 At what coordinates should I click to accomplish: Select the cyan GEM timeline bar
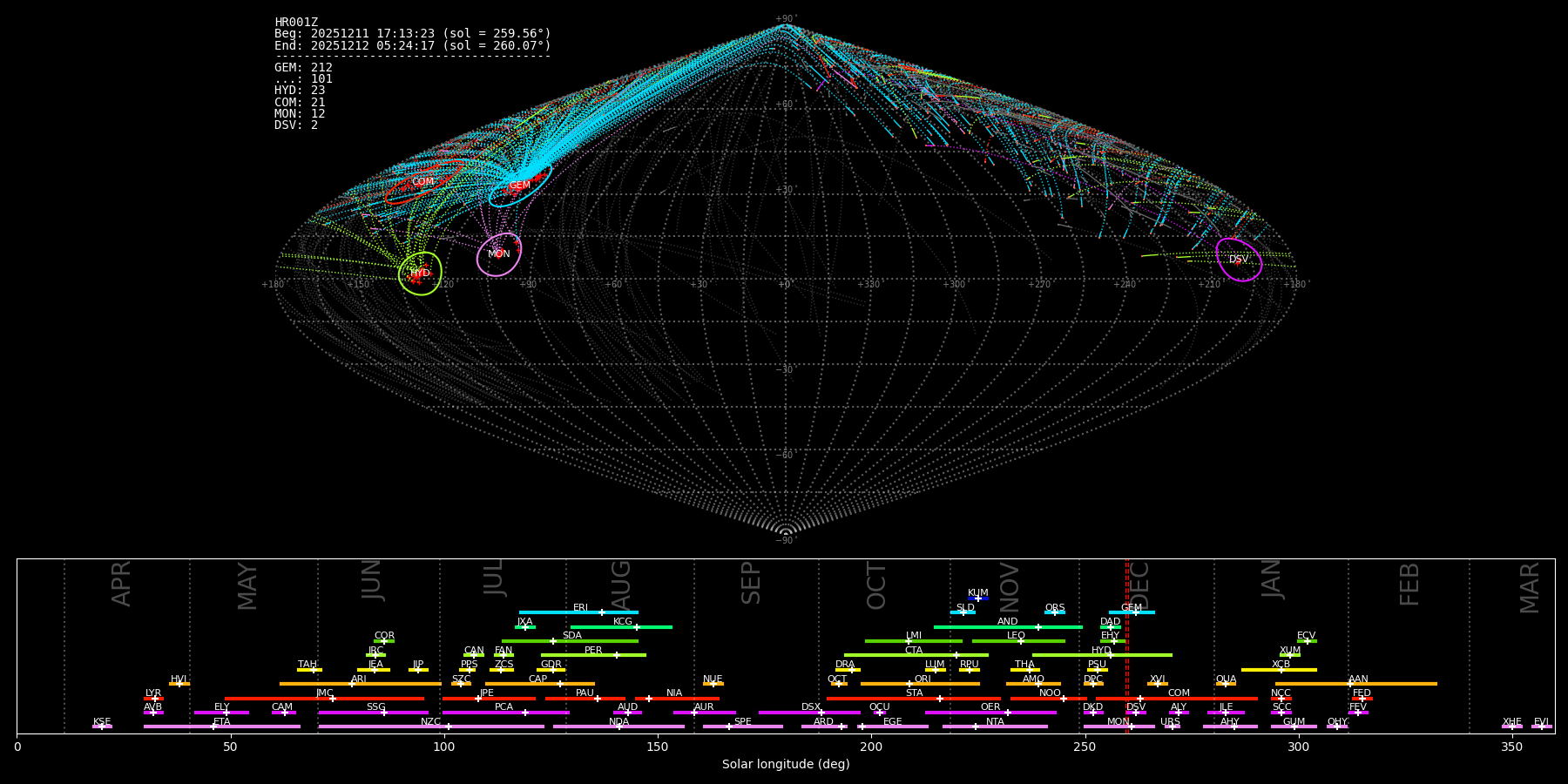1132,612
